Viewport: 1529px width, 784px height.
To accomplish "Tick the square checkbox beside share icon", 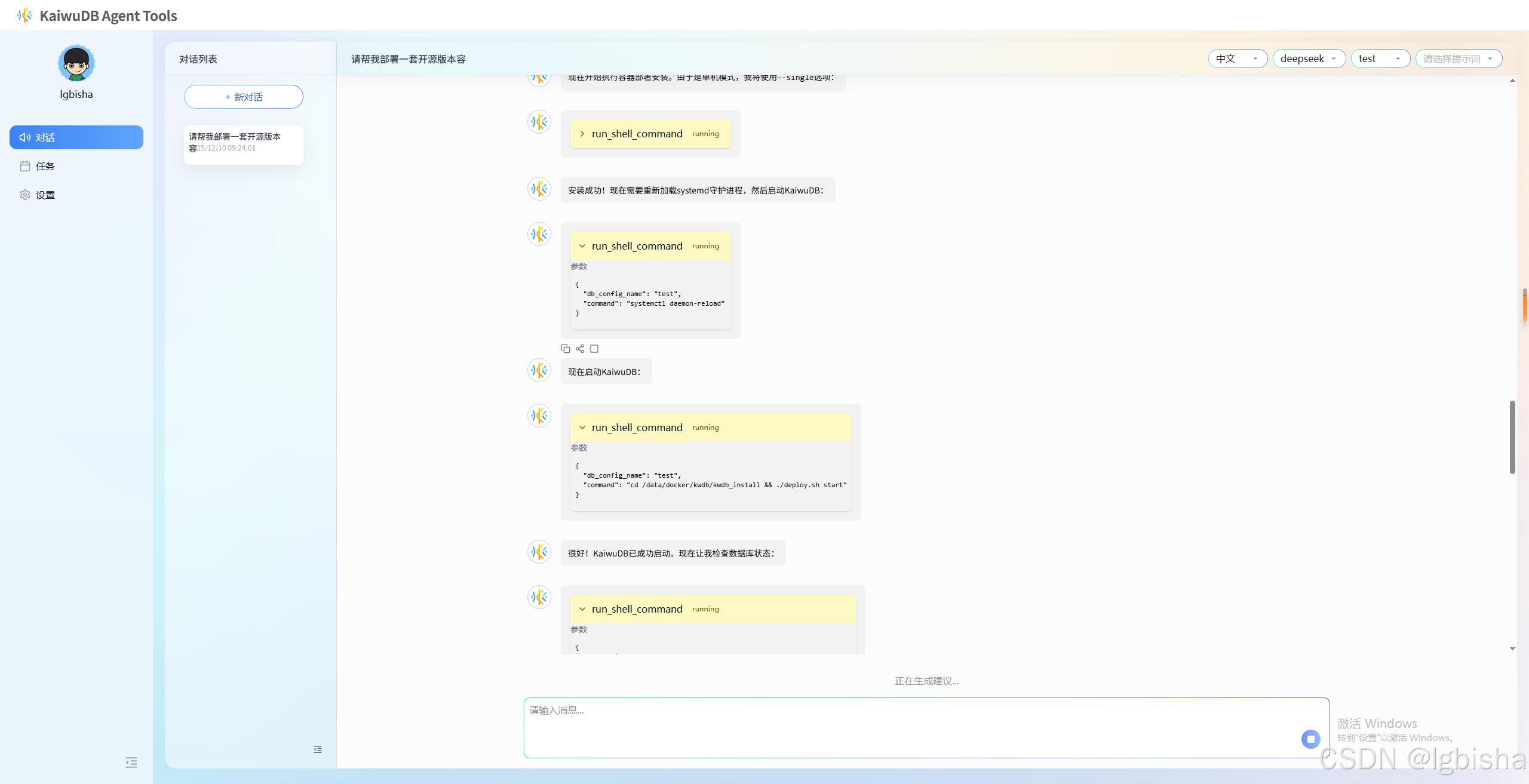I will click(594, 349).
